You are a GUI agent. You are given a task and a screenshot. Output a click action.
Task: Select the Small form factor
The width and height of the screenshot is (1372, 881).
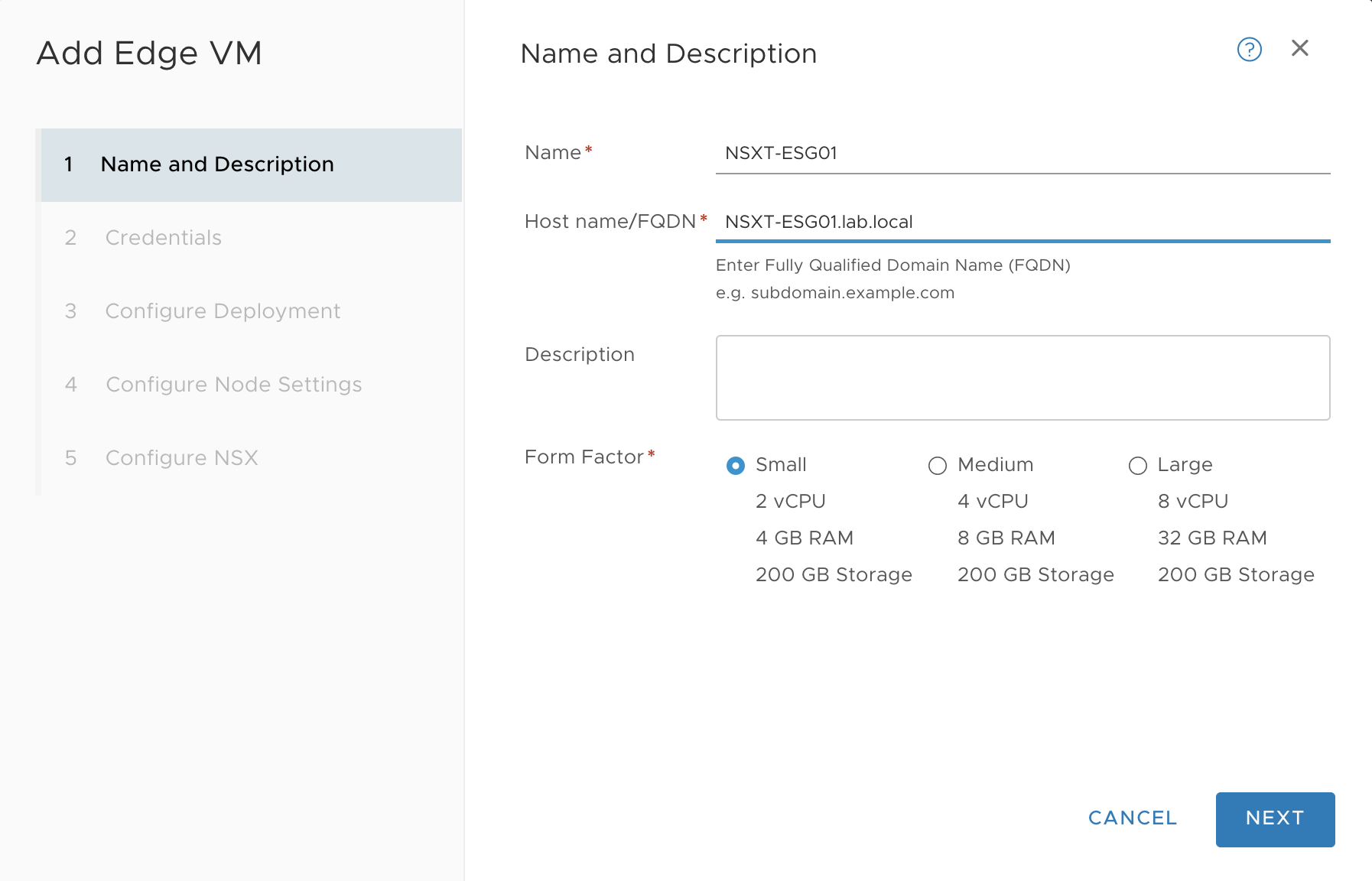(735, 466)
